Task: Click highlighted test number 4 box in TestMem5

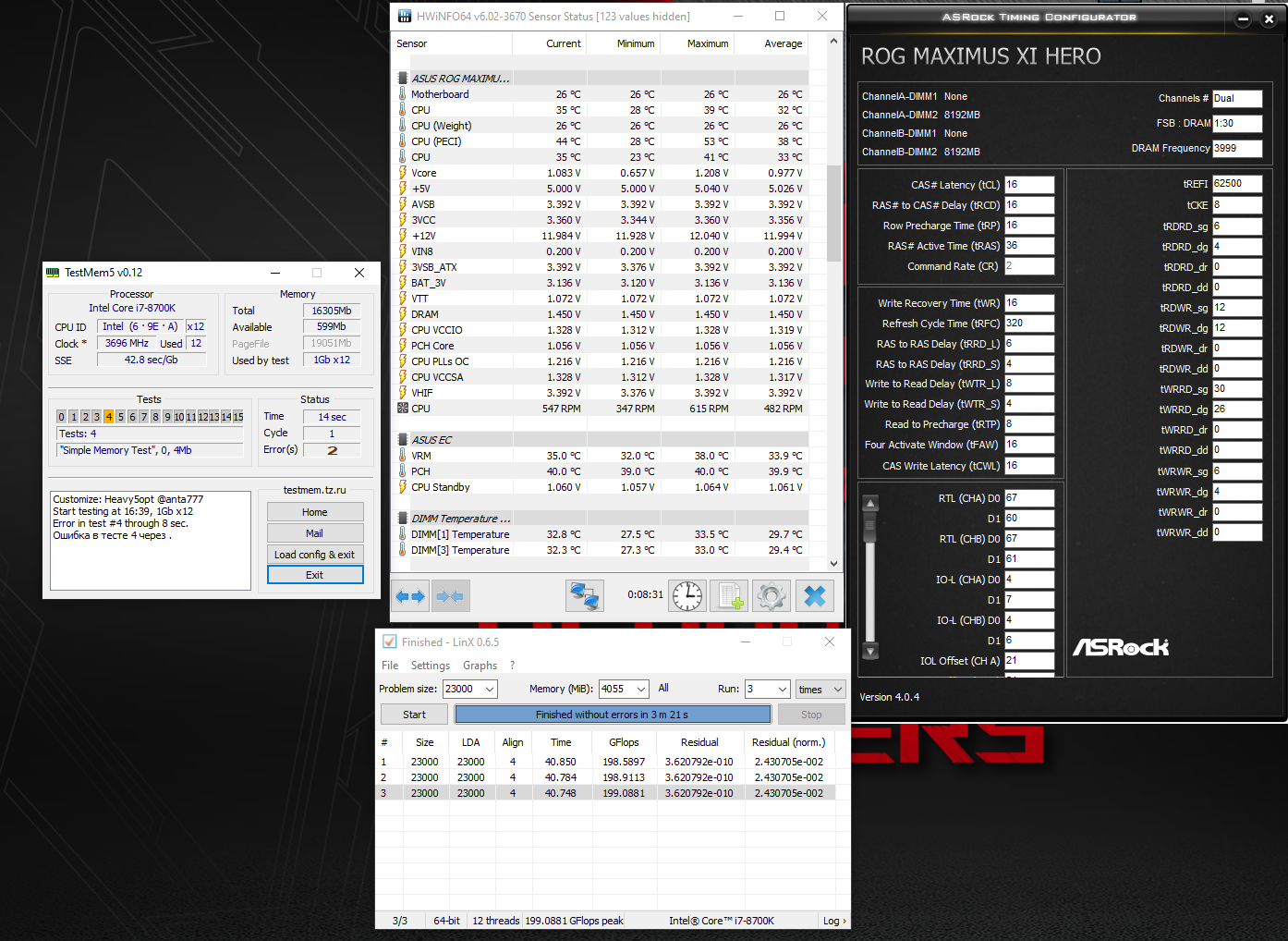Action: [x=108, y=417]
